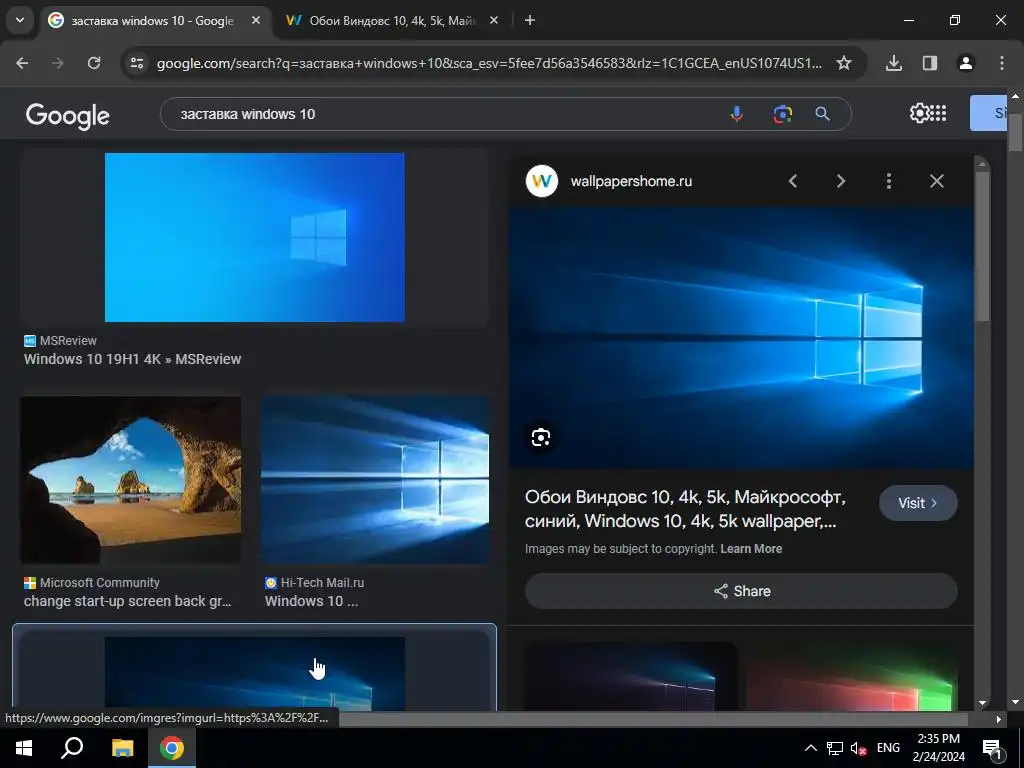Click the large preview image
This screenshot has height=768, width=1024.
[x=741, y=338]
